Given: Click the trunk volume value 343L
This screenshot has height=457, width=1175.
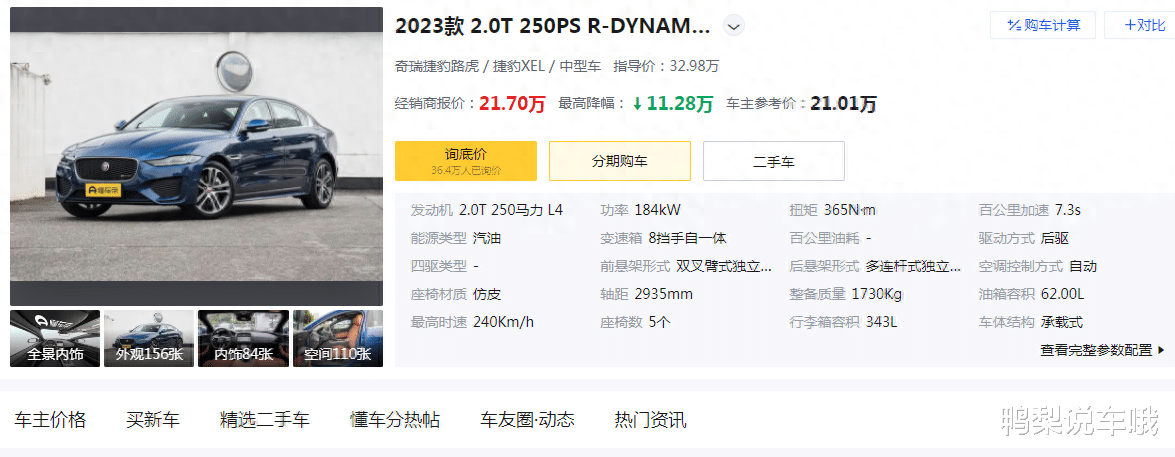Looking at the screenshot, I should 881,322.
